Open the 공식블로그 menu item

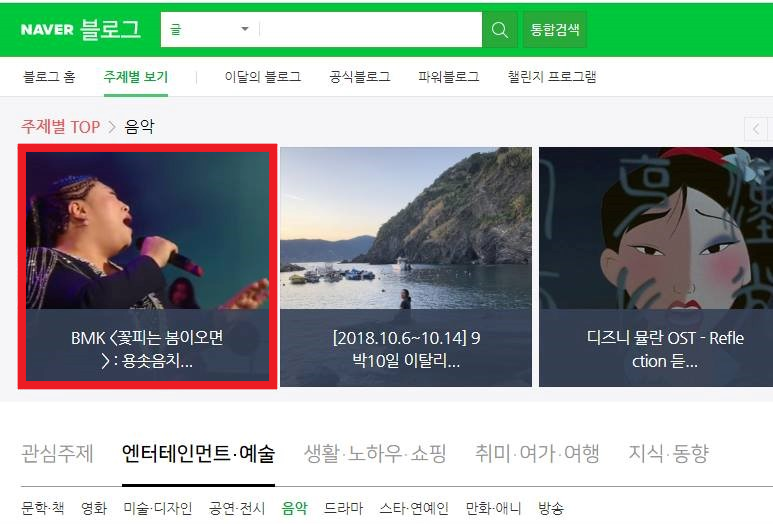pos(360,77)
